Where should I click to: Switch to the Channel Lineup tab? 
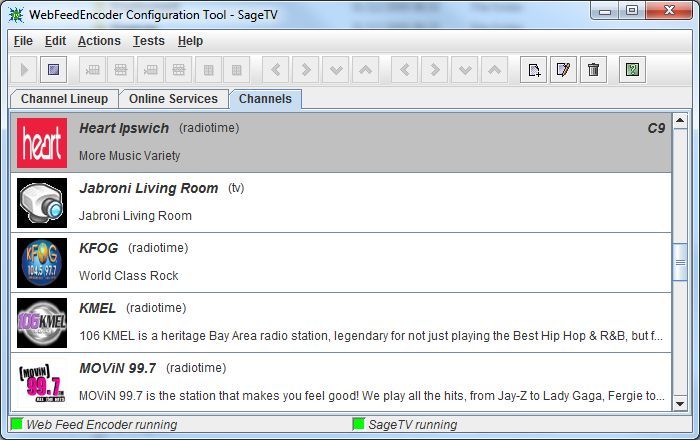click(x=64, y=99)
